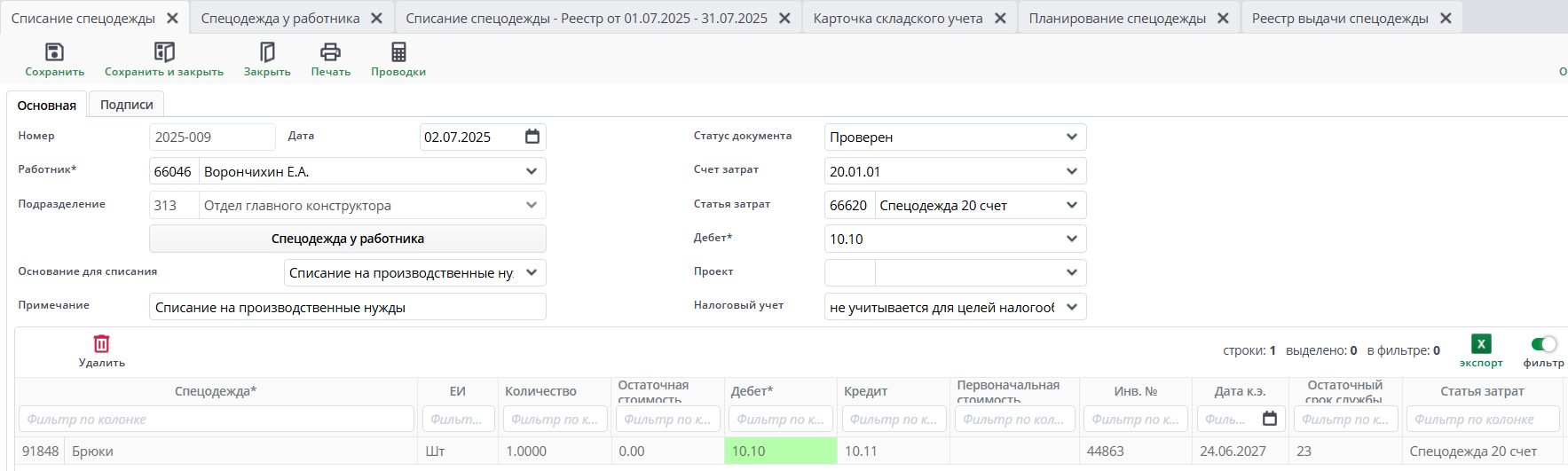This screenshot has height=471, width=1568.
Task: Export table to Excel (экспорт)
Action: click(x=1480, y=344)
